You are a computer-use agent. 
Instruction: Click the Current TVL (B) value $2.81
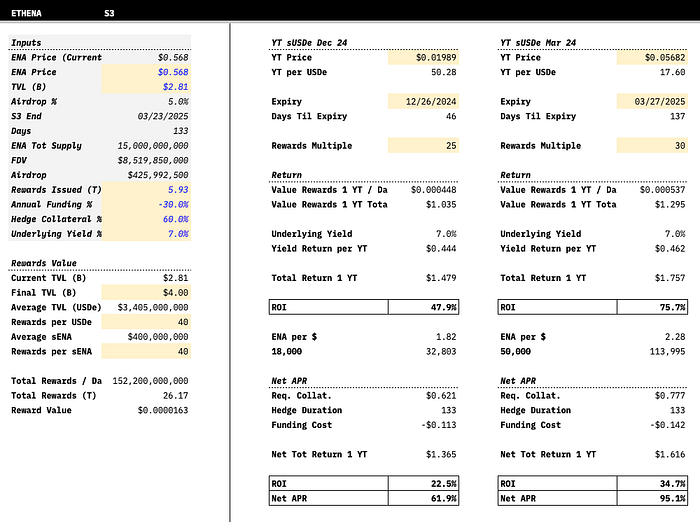pyautogui.click(x=176, y=278)
